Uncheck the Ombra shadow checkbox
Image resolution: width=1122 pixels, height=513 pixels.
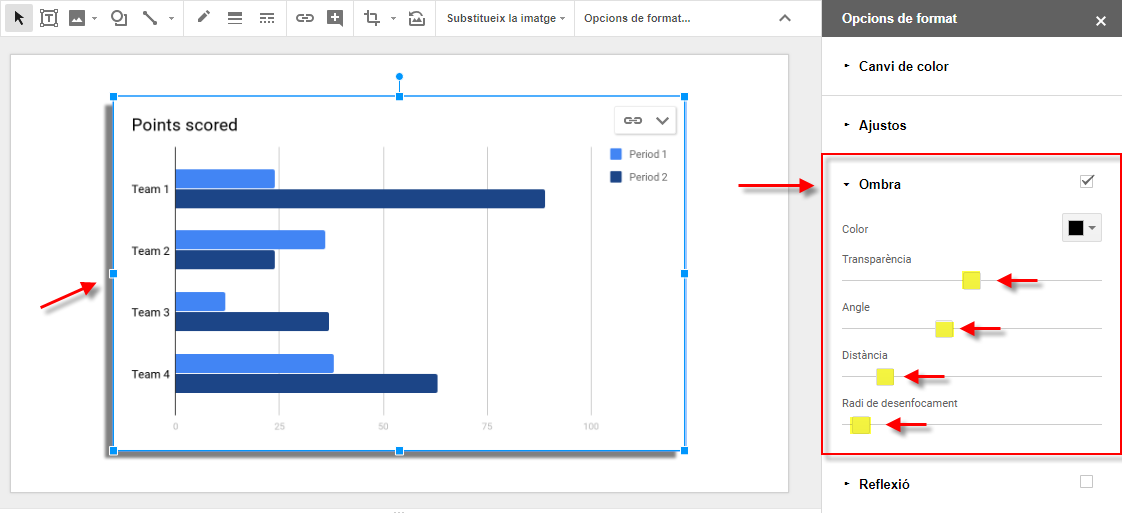(1087, 181)
